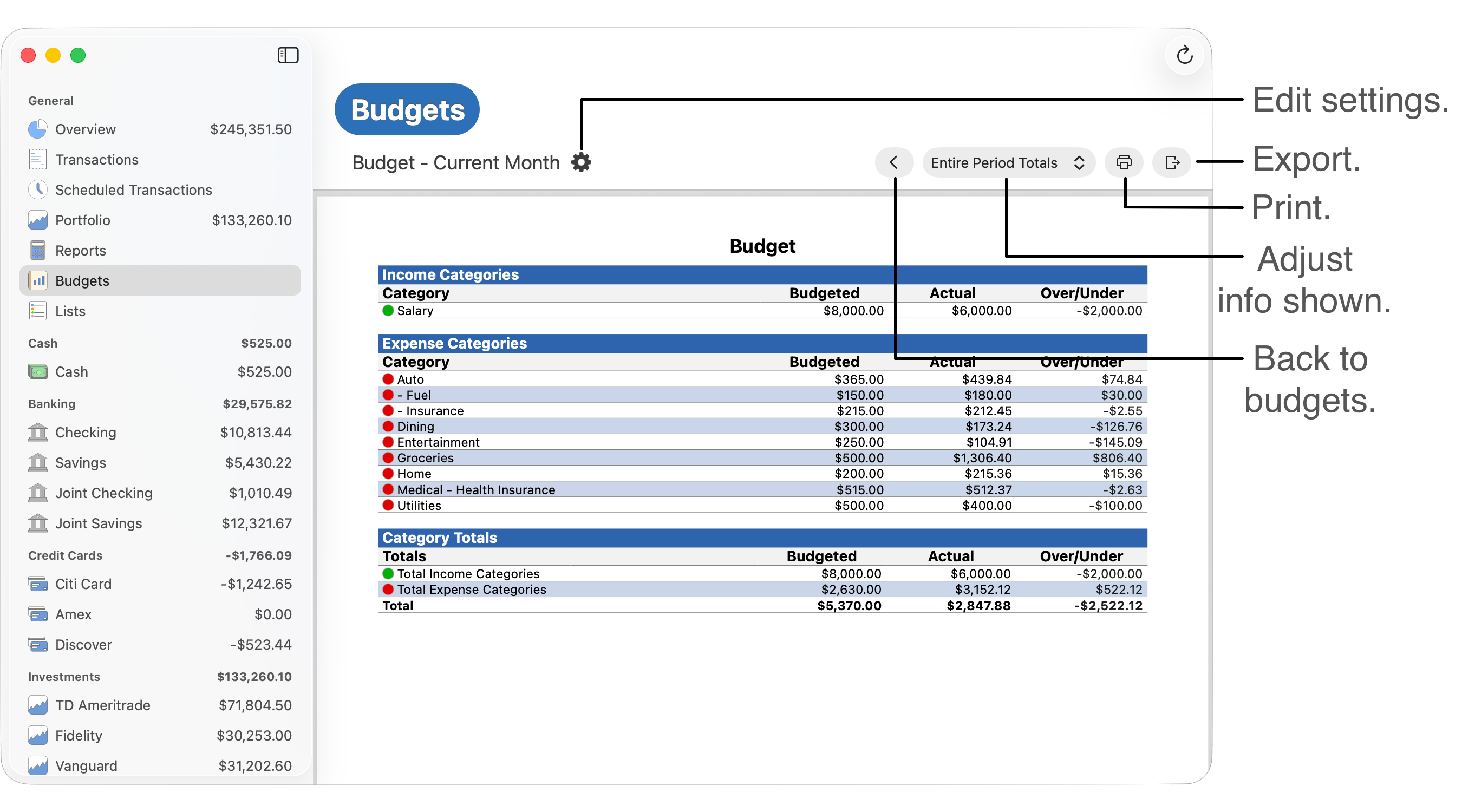1462x812 pixels.
Task: Open Scheduled Transactions
Action: (x=133, y=190)
